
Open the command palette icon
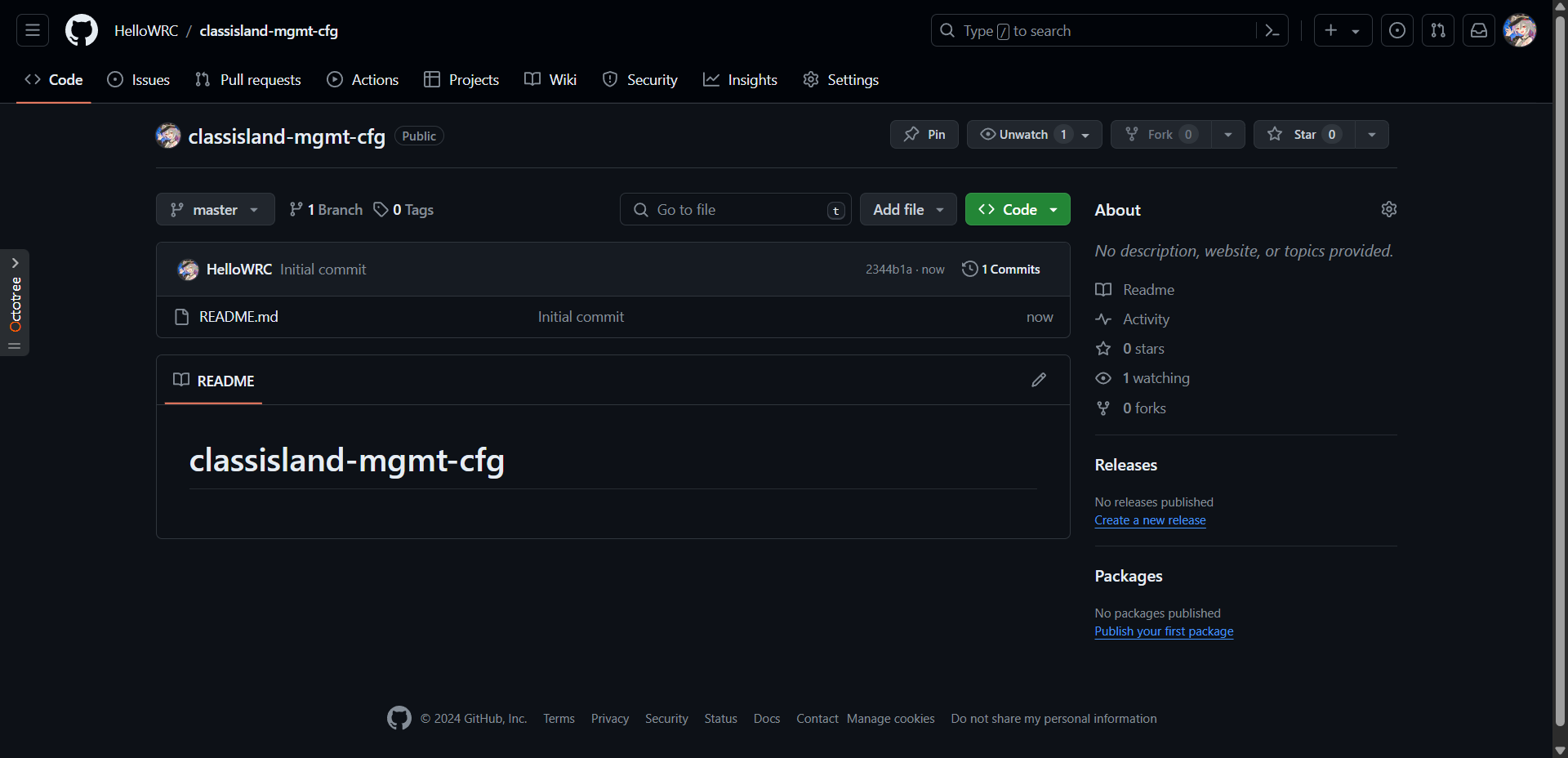1272,31
